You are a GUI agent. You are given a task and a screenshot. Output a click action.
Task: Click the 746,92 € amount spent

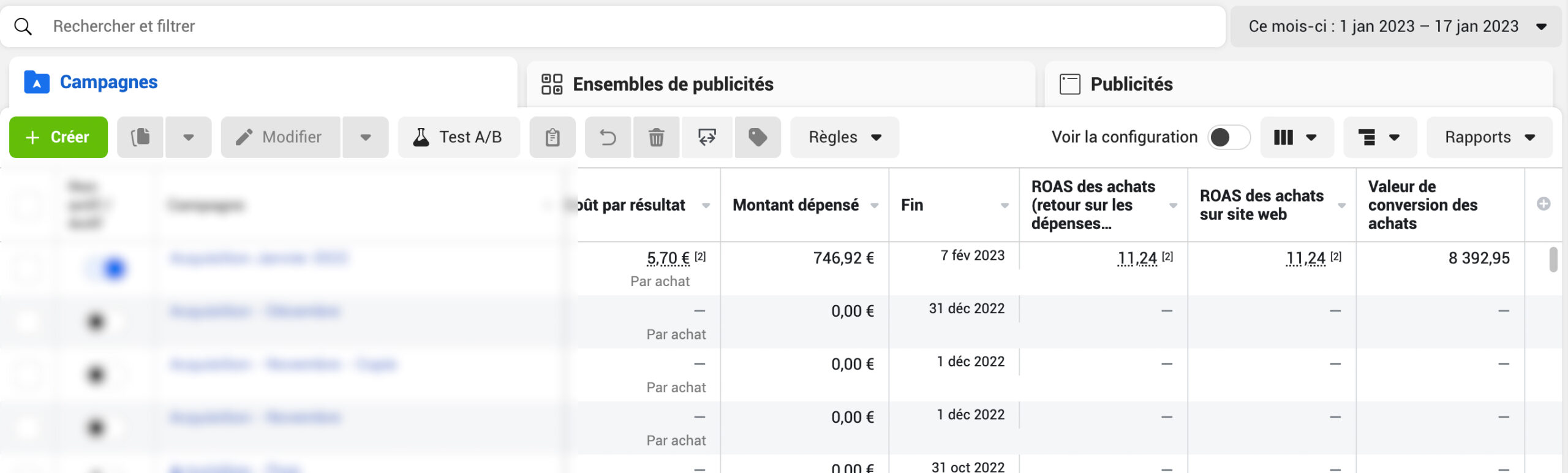[843, 258]
